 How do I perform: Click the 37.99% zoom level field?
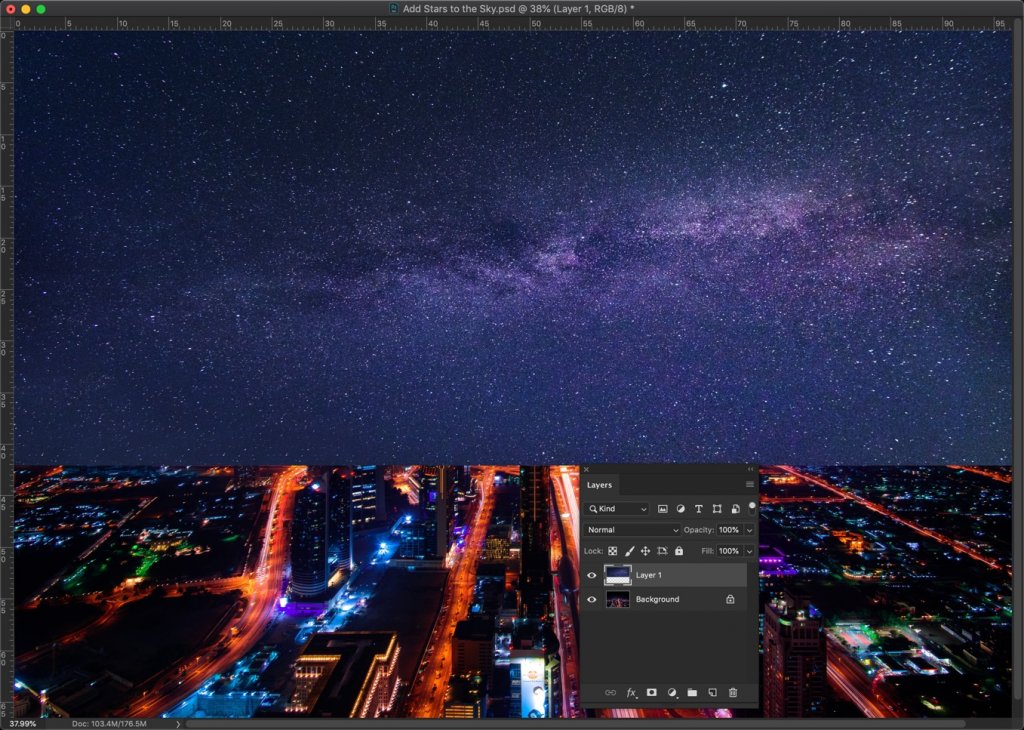[23, 723]
